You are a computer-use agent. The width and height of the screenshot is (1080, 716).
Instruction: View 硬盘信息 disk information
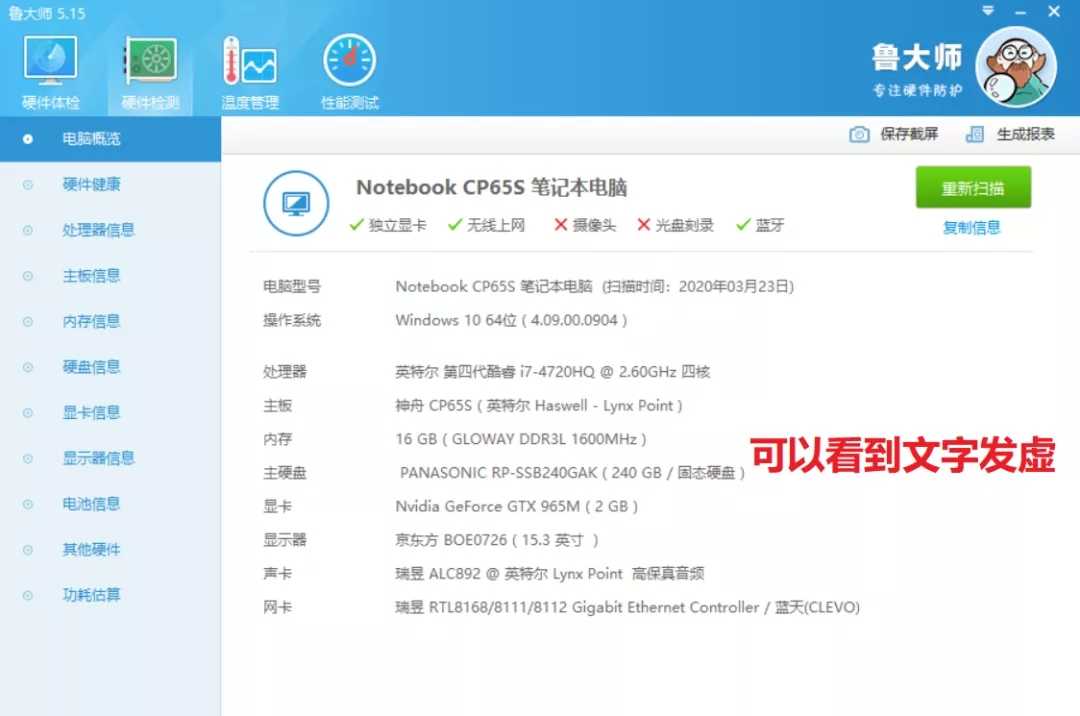pyautogui.click(x=91, y=367)
